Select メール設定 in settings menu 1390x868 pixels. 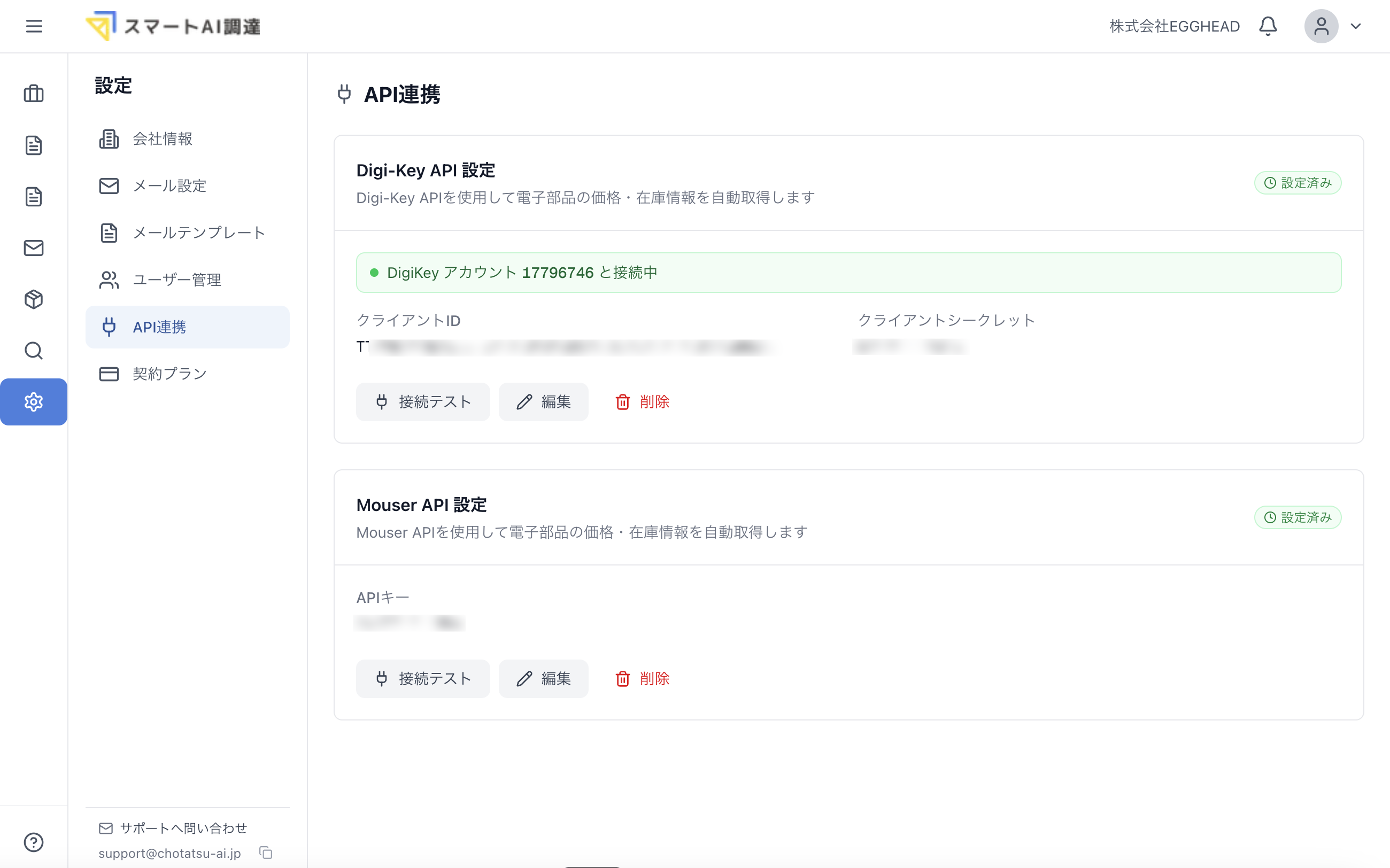pos(187,186)
